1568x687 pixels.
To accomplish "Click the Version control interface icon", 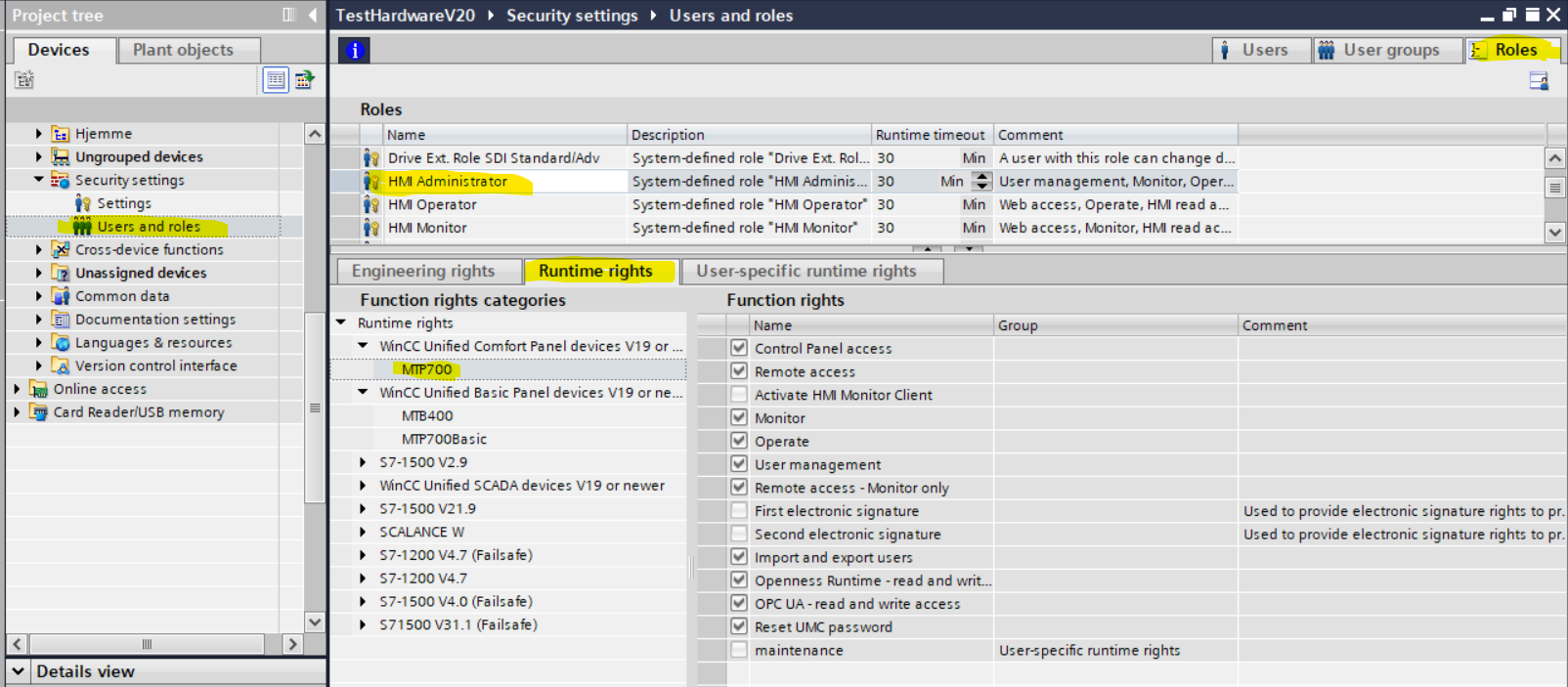I will 61,366.
